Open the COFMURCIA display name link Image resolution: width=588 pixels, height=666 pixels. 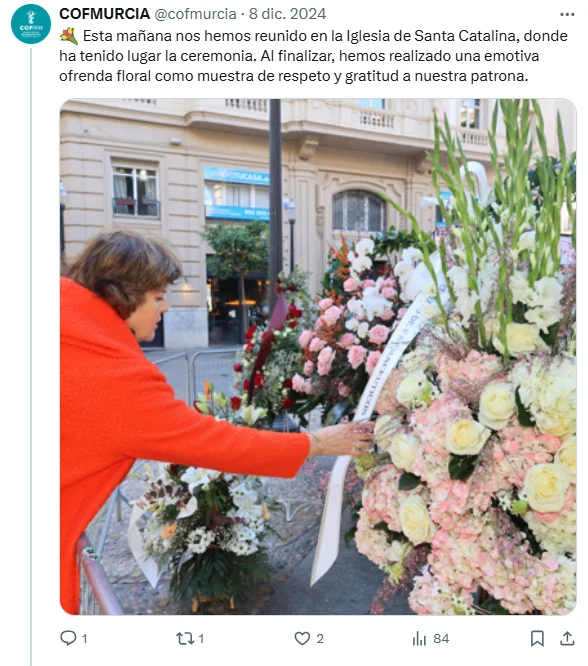(105, 14)
